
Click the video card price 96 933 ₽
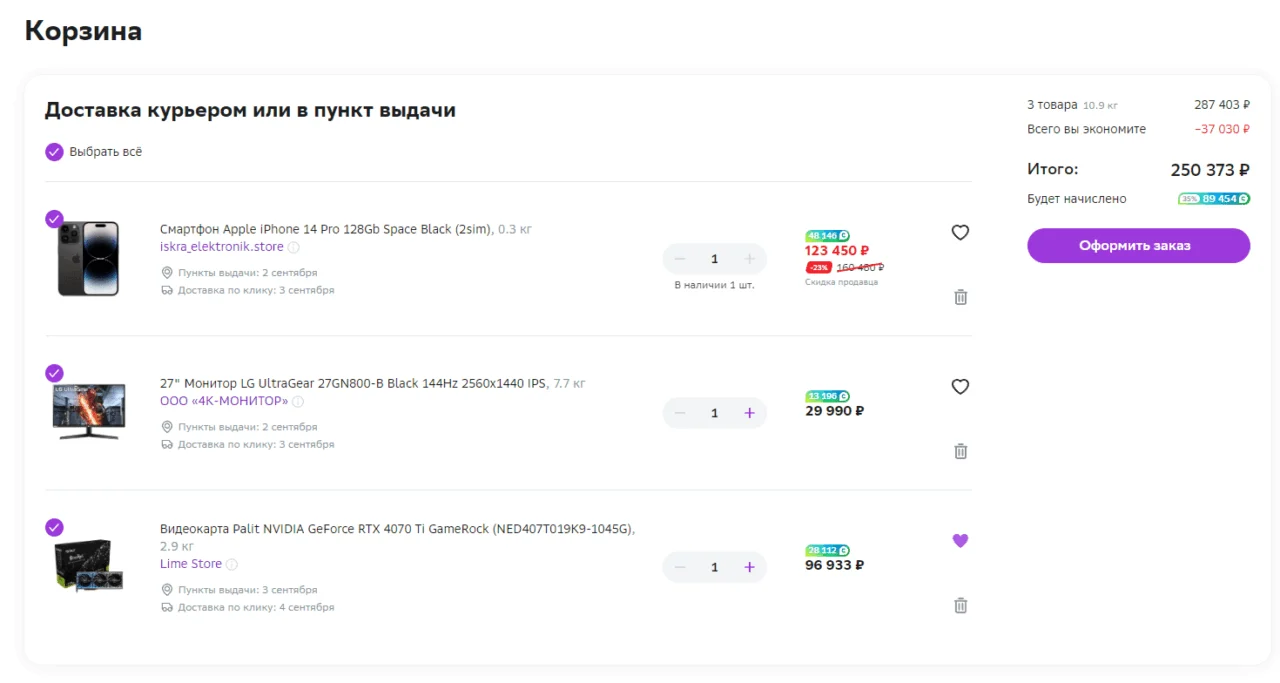(835, 565)
